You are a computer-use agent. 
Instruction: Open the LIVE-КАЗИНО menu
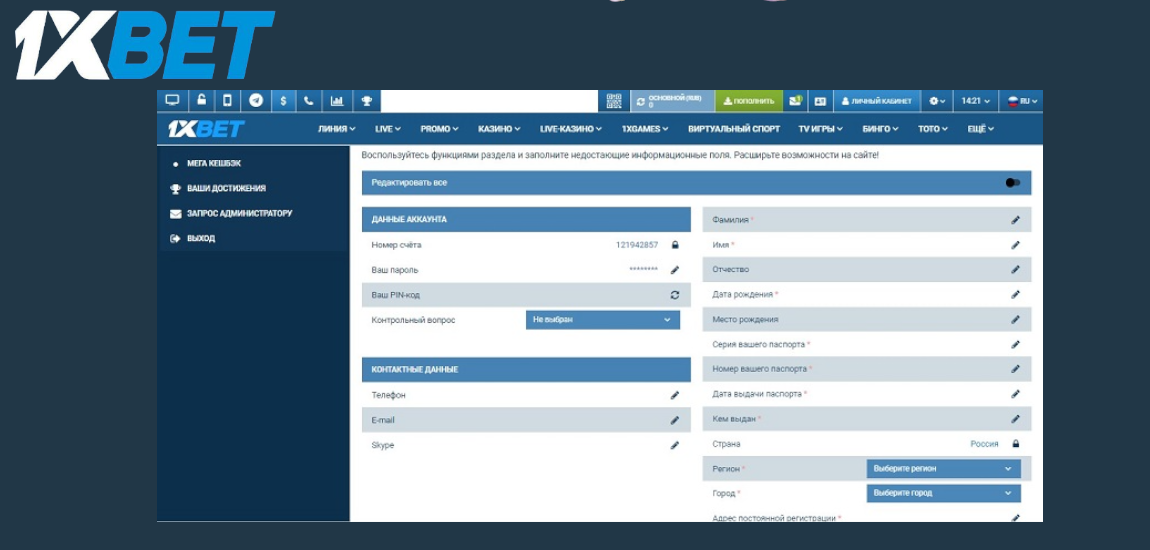(571, 129)
